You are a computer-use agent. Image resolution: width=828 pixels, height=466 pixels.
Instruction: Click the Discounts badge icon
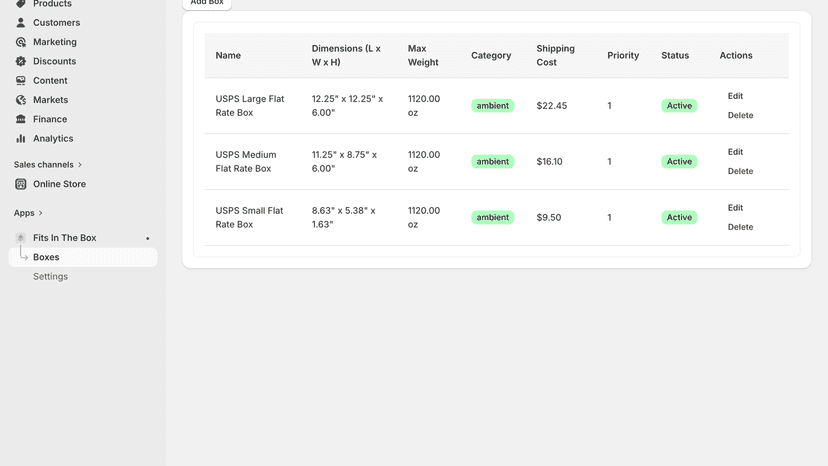(21, 61)
